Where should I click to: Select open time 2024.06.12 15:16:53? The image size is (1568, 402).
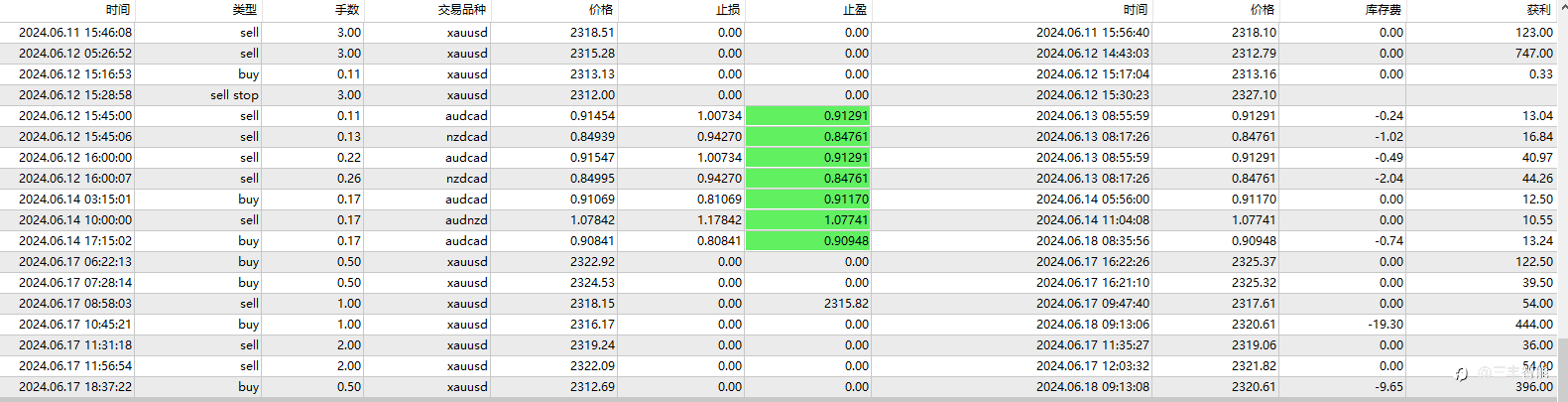pyautogui.click(x=75, y=73)
